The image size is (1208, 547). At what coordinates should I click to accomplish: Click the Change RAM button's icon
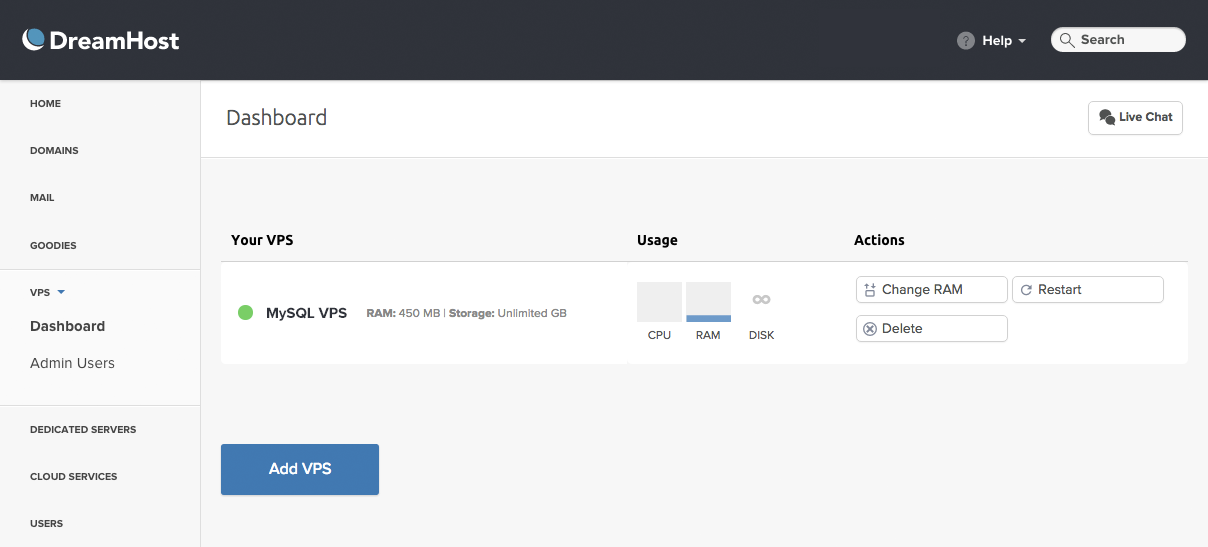coord(869,290)
